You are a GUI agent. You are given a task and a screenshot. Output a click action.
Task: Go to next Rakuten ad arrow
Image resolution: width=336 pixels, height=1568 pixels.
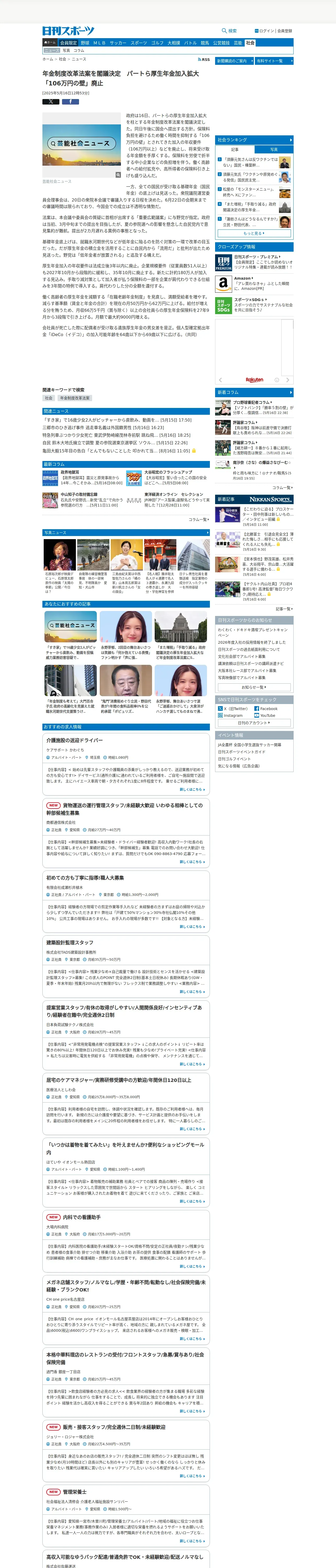(x=288, y=380)
